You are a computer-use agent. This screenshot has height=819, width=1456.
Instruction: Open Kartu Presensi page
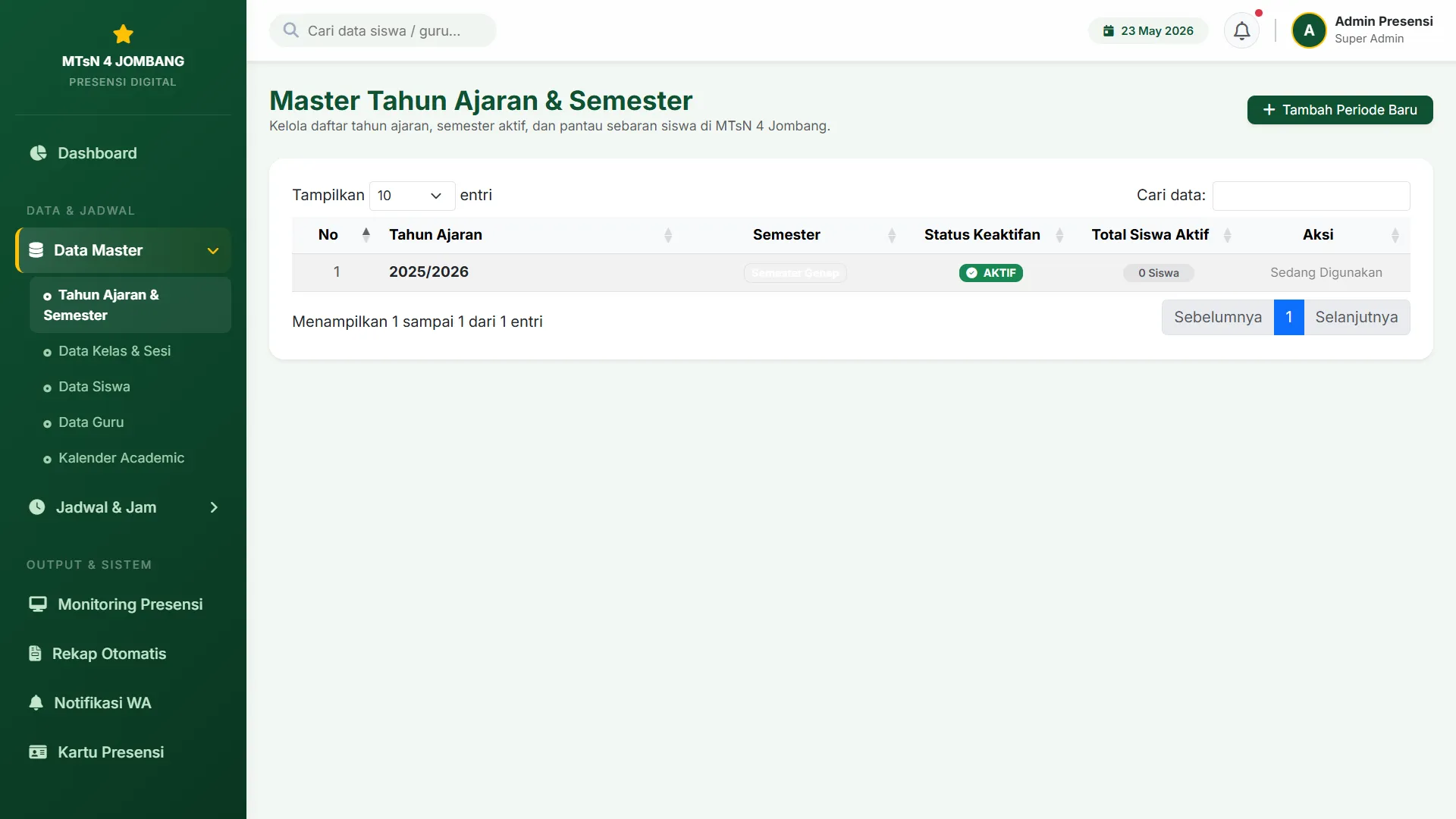(123, 752)
